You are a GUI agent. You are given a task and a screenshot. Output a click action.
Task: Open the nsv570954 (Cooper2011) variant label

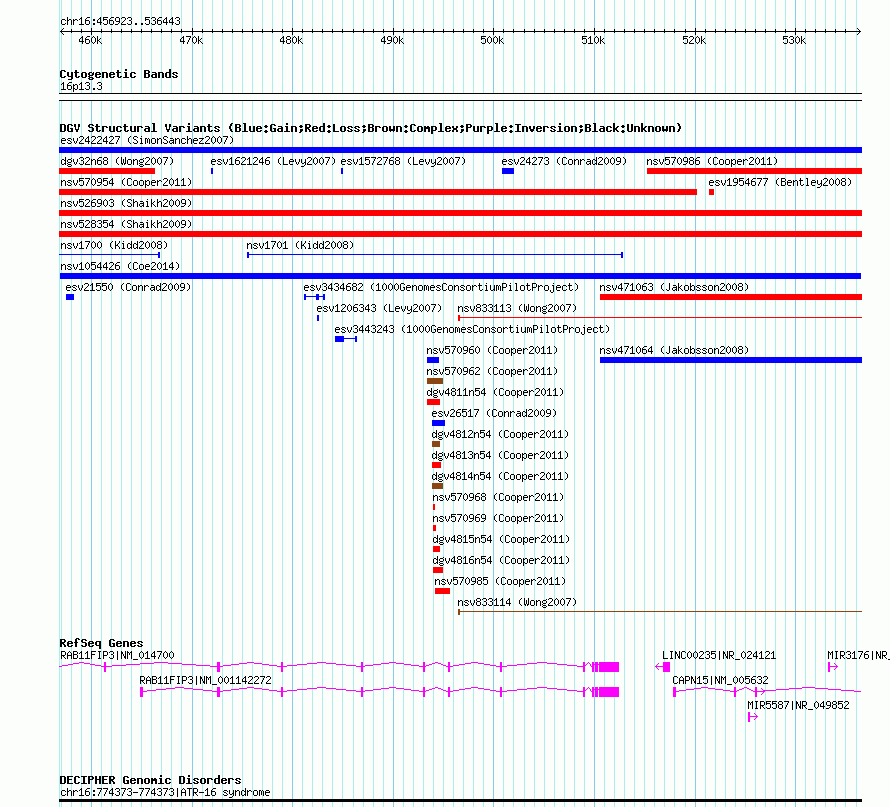click(x=126, y=182)
